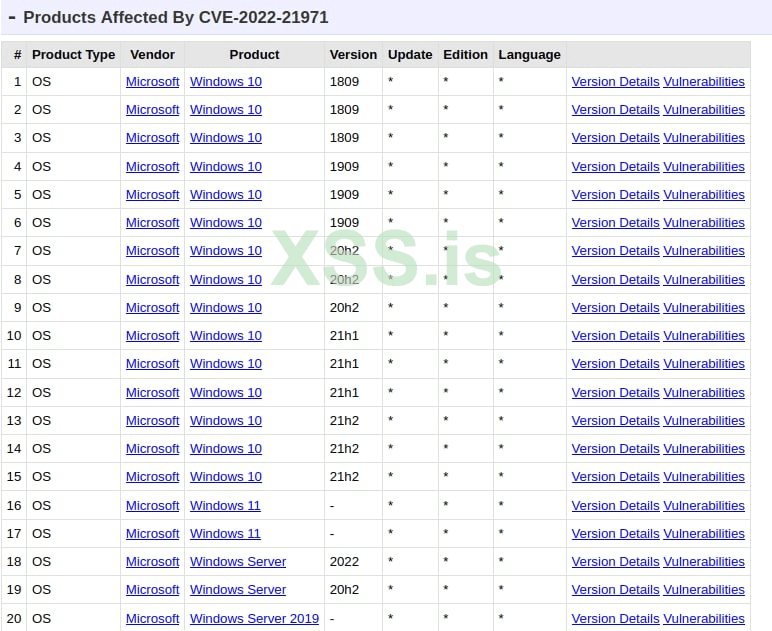
Task: Open Vulnerabilities link in row 11
Action: 704,364
